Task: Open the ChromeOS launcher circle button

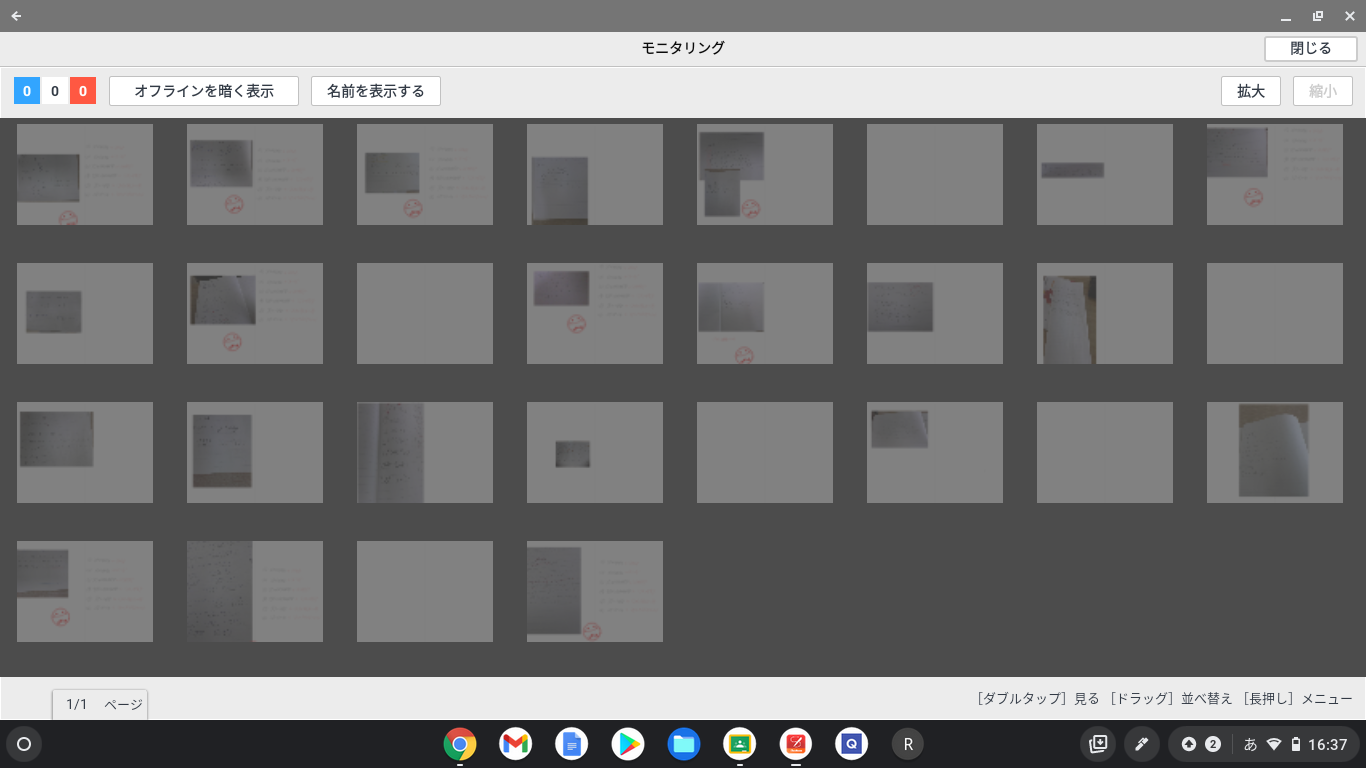Action: (24, 744)
